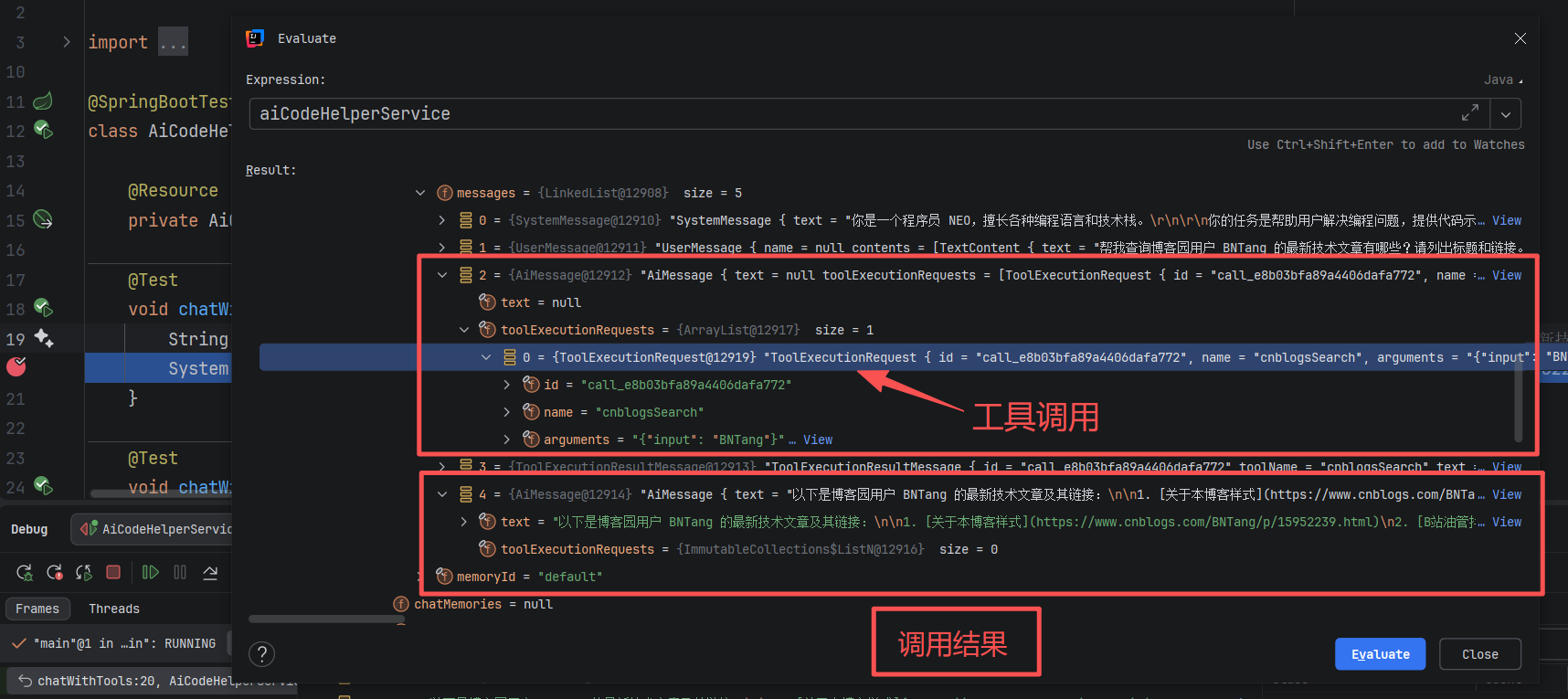The image size is (1568, 699).
Task: Expand the expression field to multi-line editor
Action: [1470, 113]
